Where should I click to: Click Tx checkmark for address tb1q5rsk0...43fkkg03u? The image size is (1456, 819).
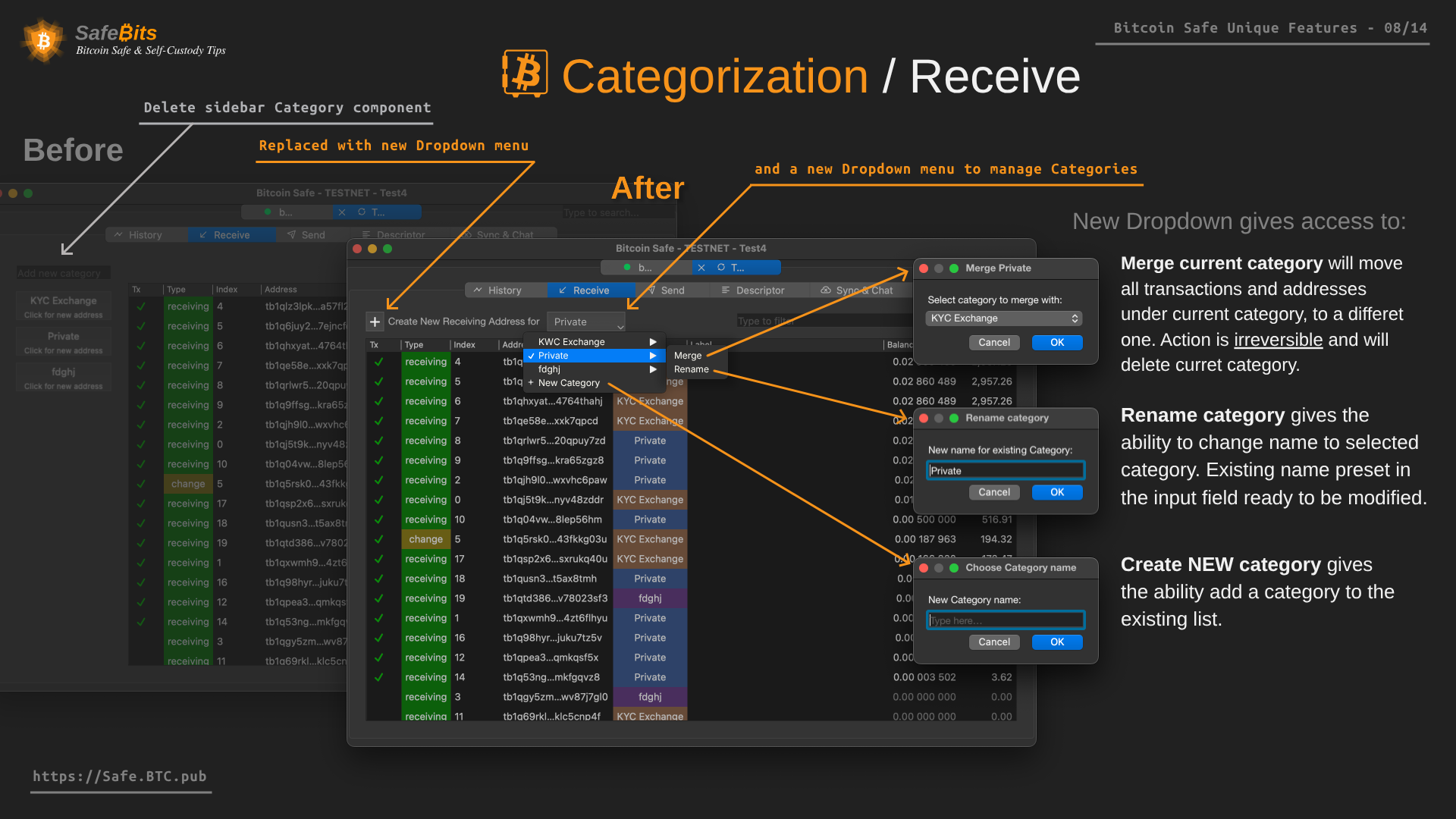pyautogui.click(x=378, y=539)
